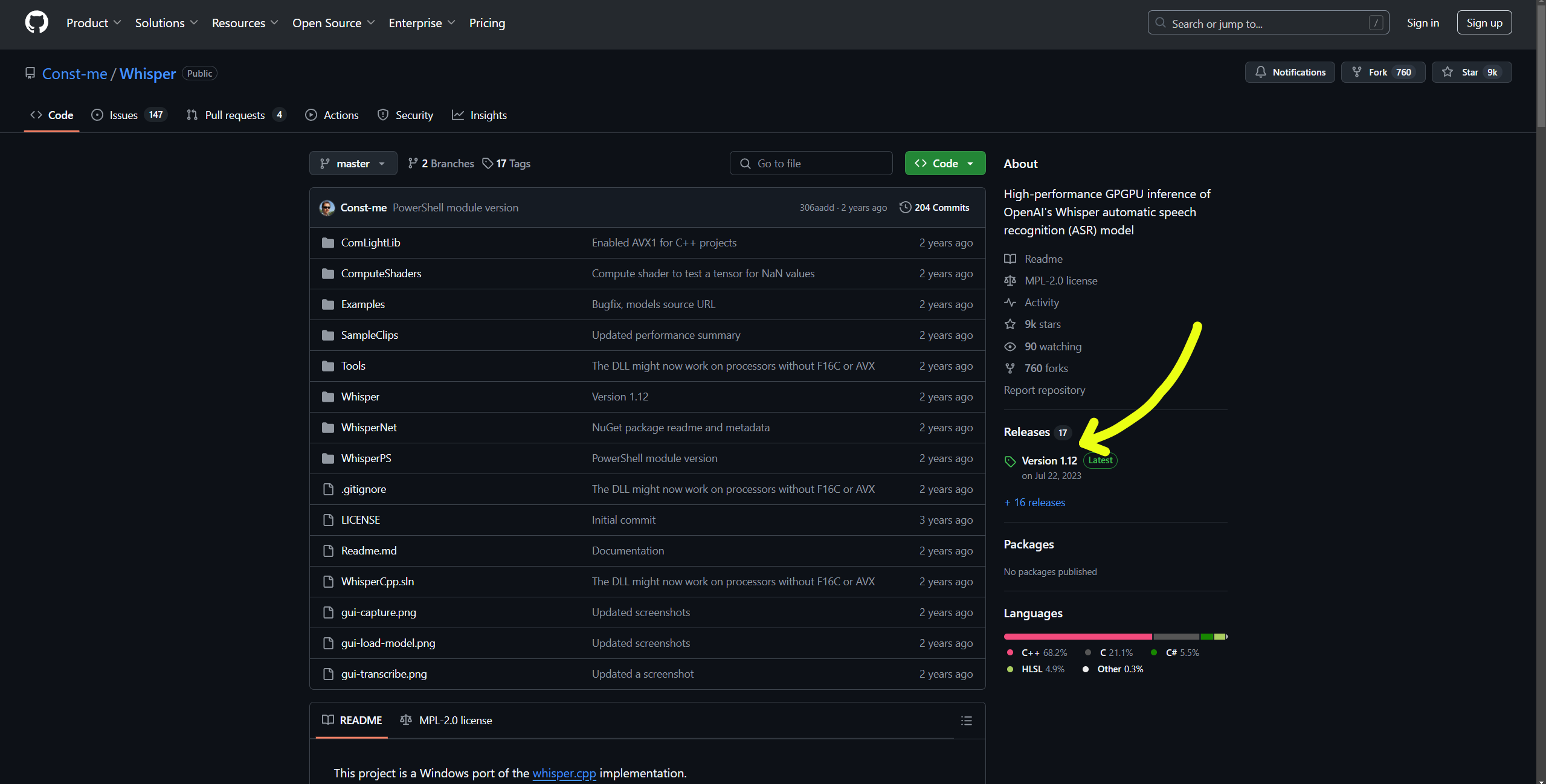Open the + 16 releases link
Screen dimensions: 1546x784
click(x=1034, y=503)
